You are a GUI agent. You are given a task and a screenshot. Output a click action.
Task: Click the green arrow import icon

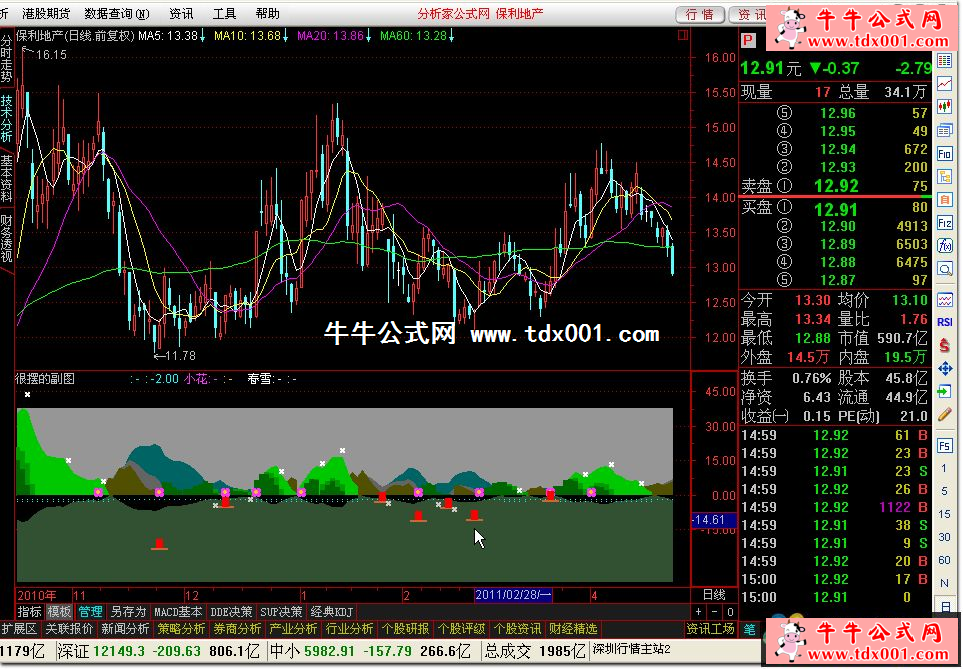945,391
